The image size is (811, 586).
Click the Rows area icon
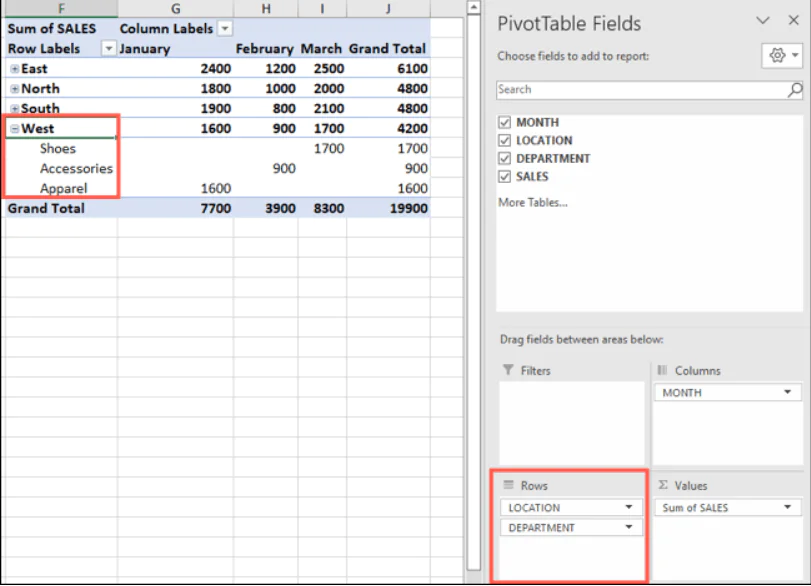pos(510,485)
